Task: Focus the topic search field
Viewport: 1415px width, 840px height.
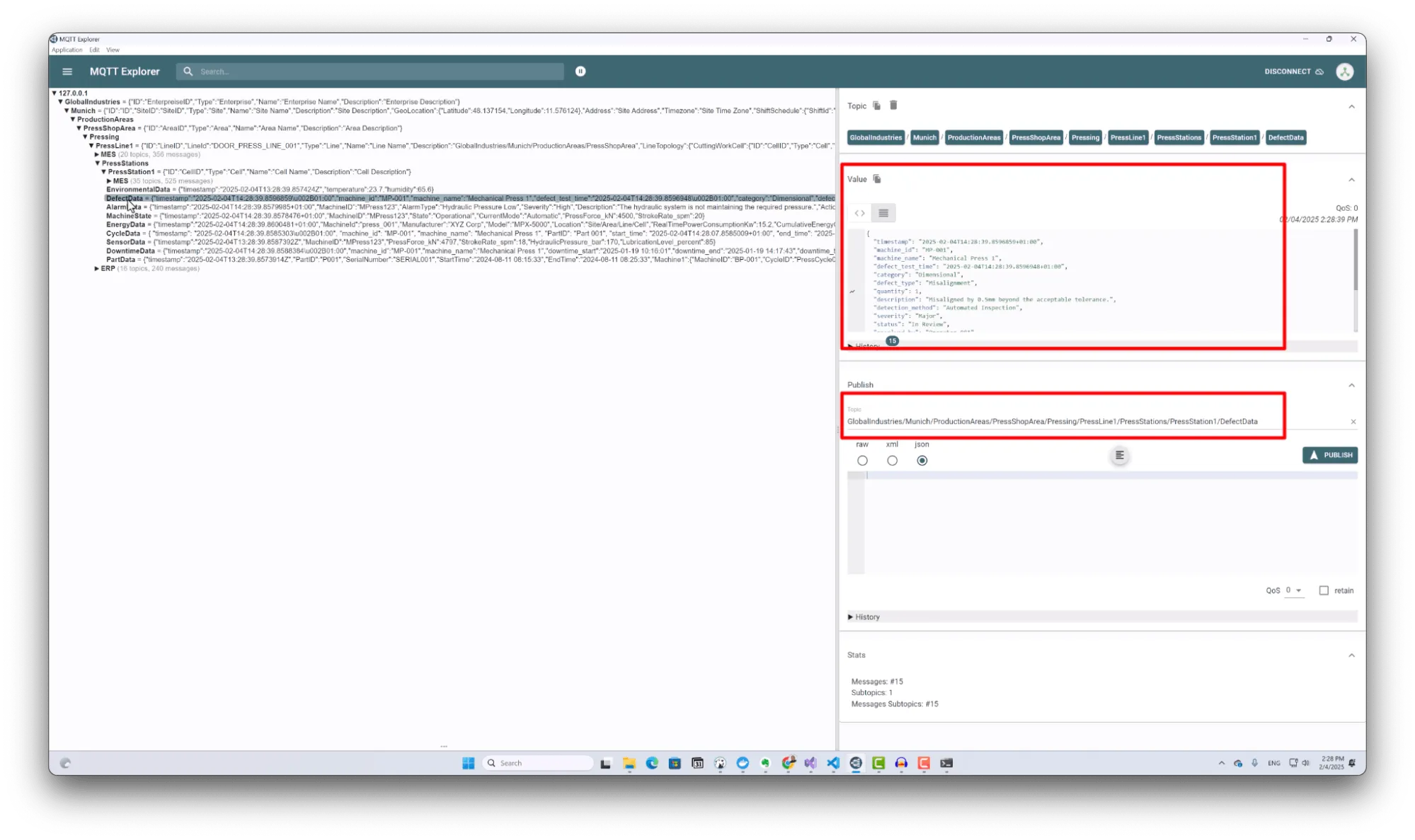Action: point(370,71)
